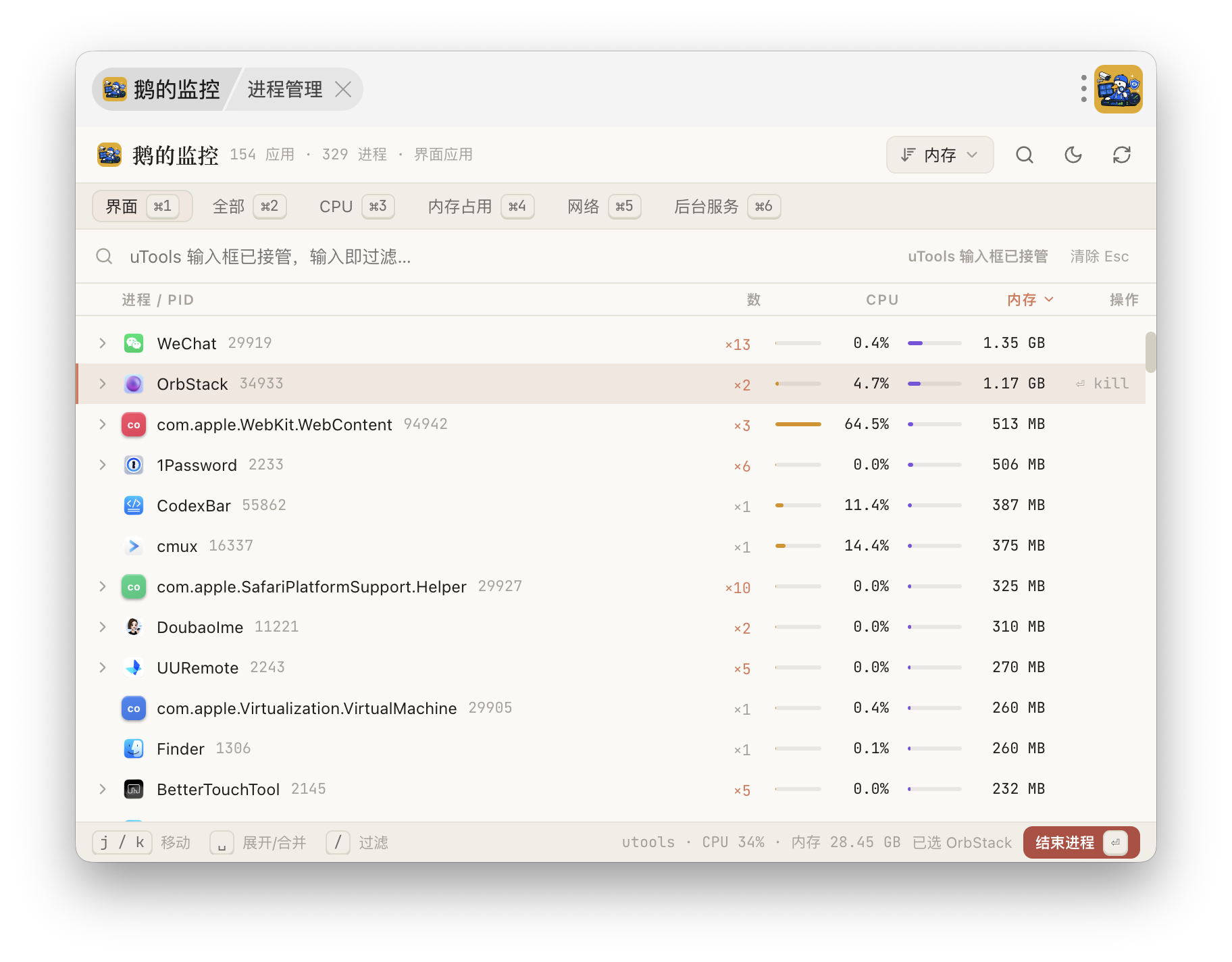Sort by the 内存 column header

tap(1030, 299)
